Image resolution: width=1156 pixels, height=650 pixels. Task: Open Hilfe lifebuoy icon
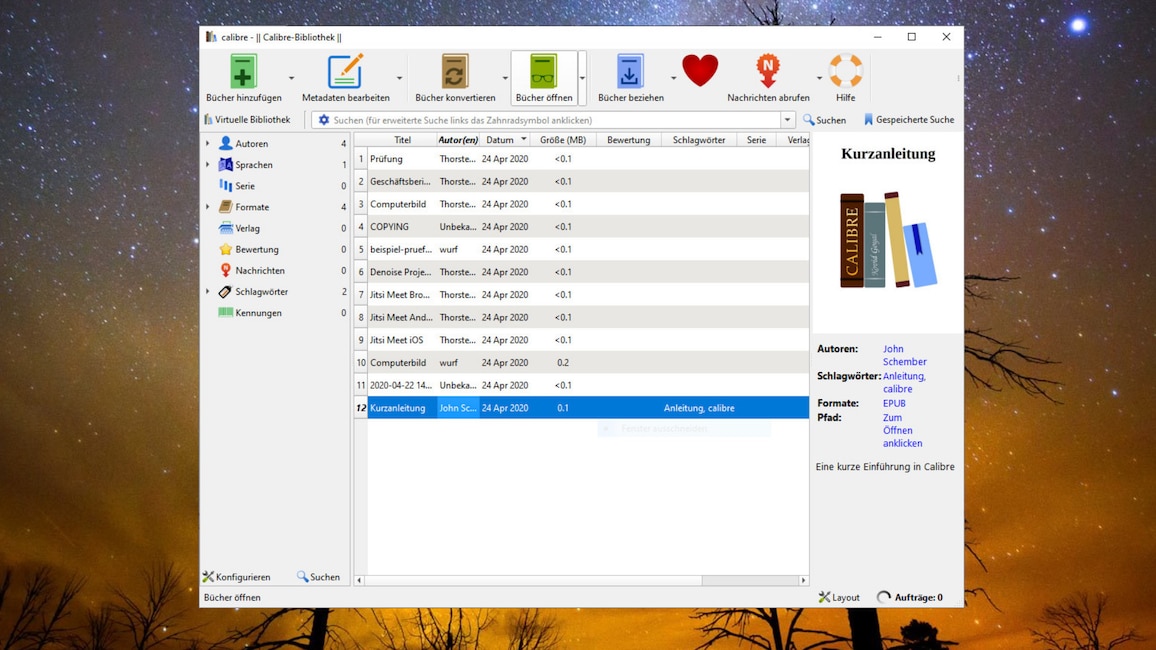[x=846, y=71]
